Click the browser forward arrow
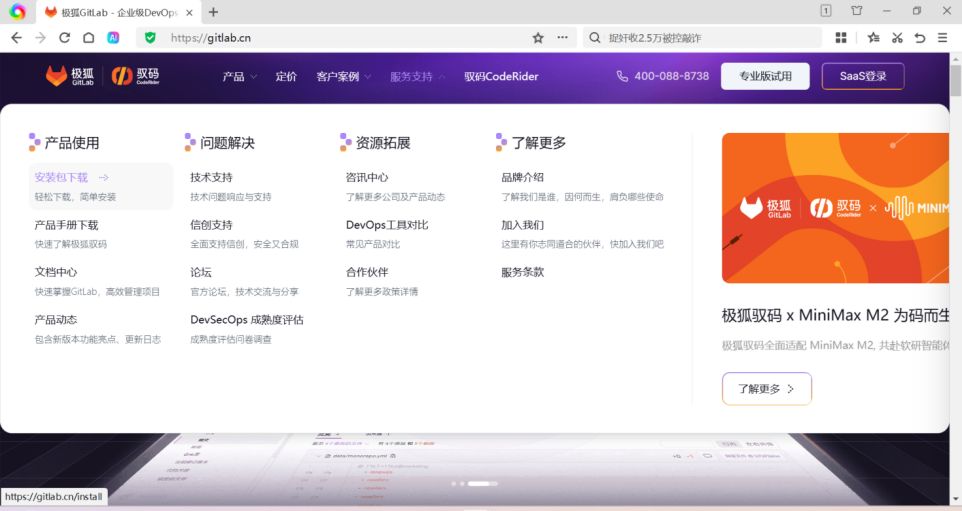This screenshot has height=511, width=962. pos(40,38)
